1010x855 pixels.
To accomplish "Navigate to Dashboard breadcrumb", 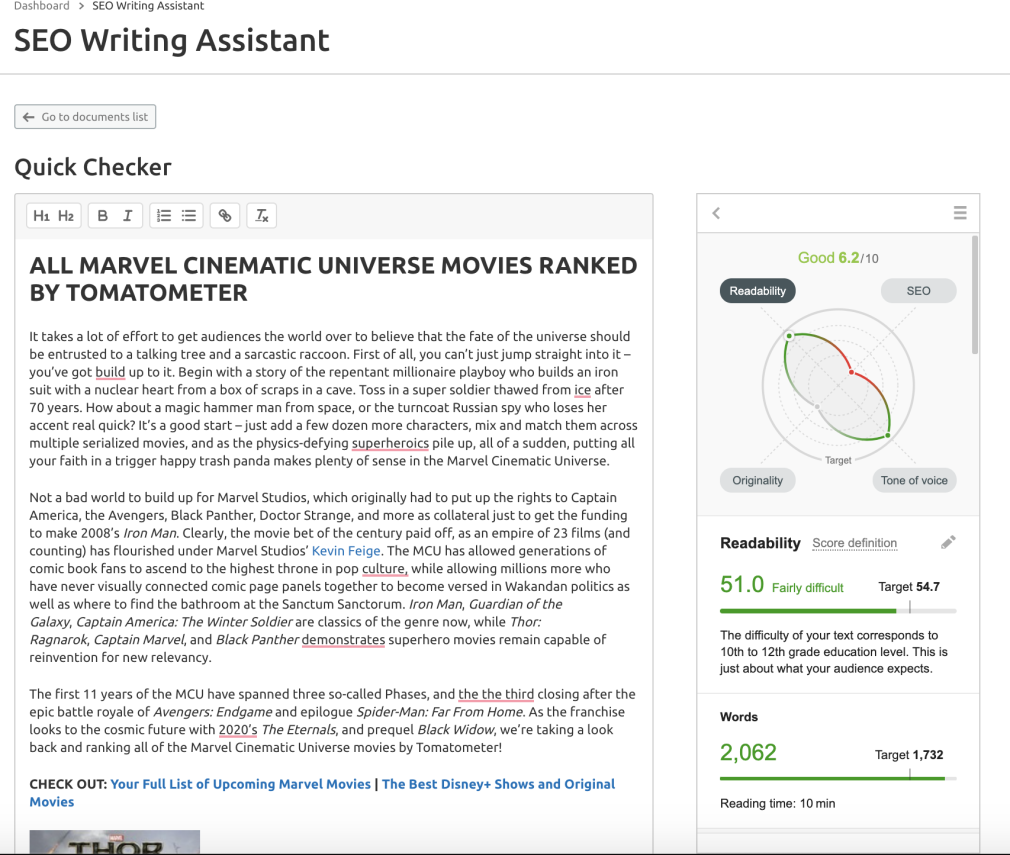I will click(x=42, y=6).
